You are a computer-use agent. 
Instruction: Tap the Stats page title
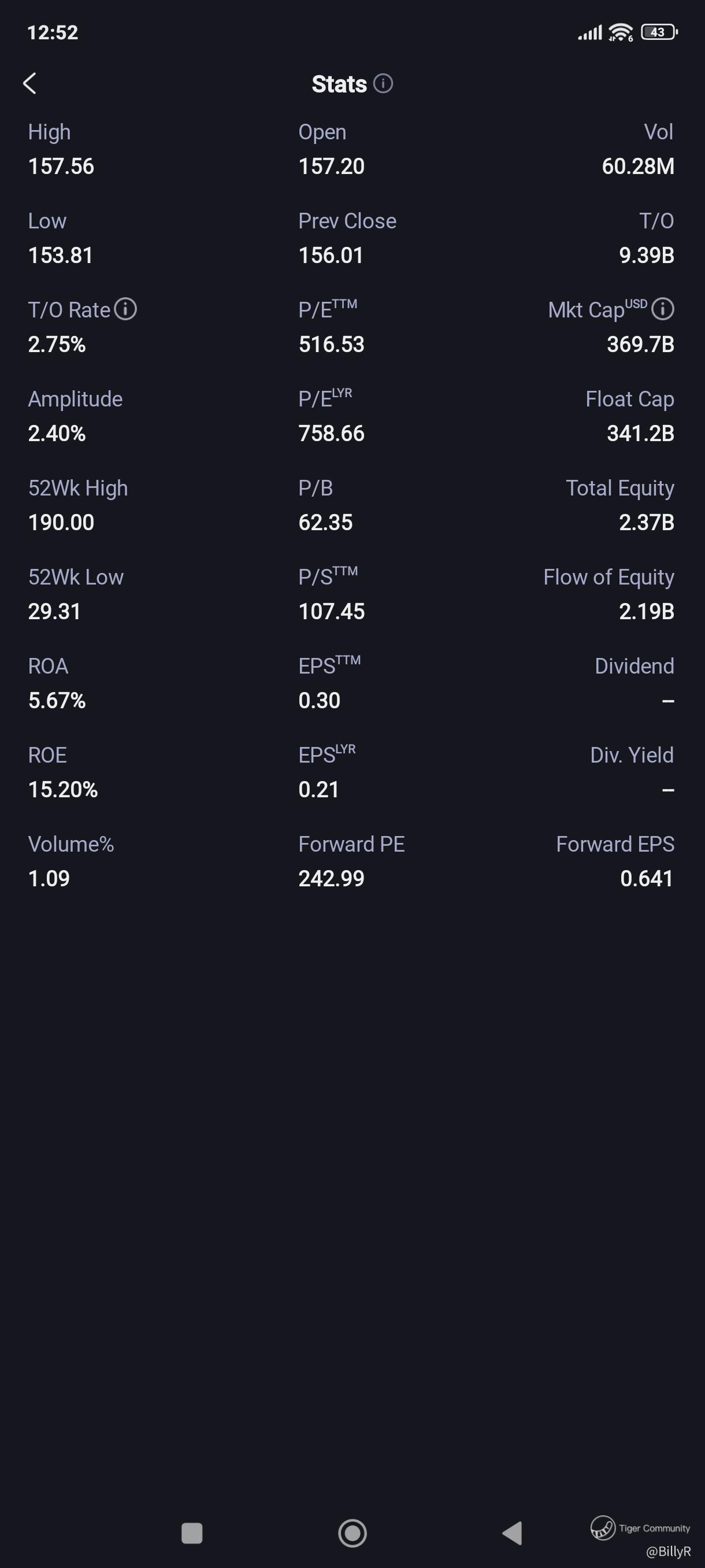click(339, 84)
